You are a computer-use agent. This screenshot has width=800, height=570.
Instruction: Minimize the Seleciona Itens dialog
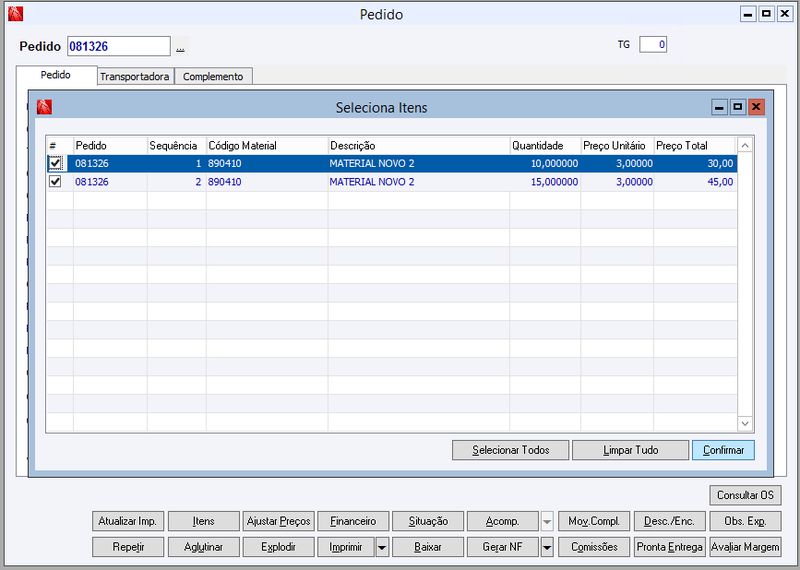[x=719, y=107]
